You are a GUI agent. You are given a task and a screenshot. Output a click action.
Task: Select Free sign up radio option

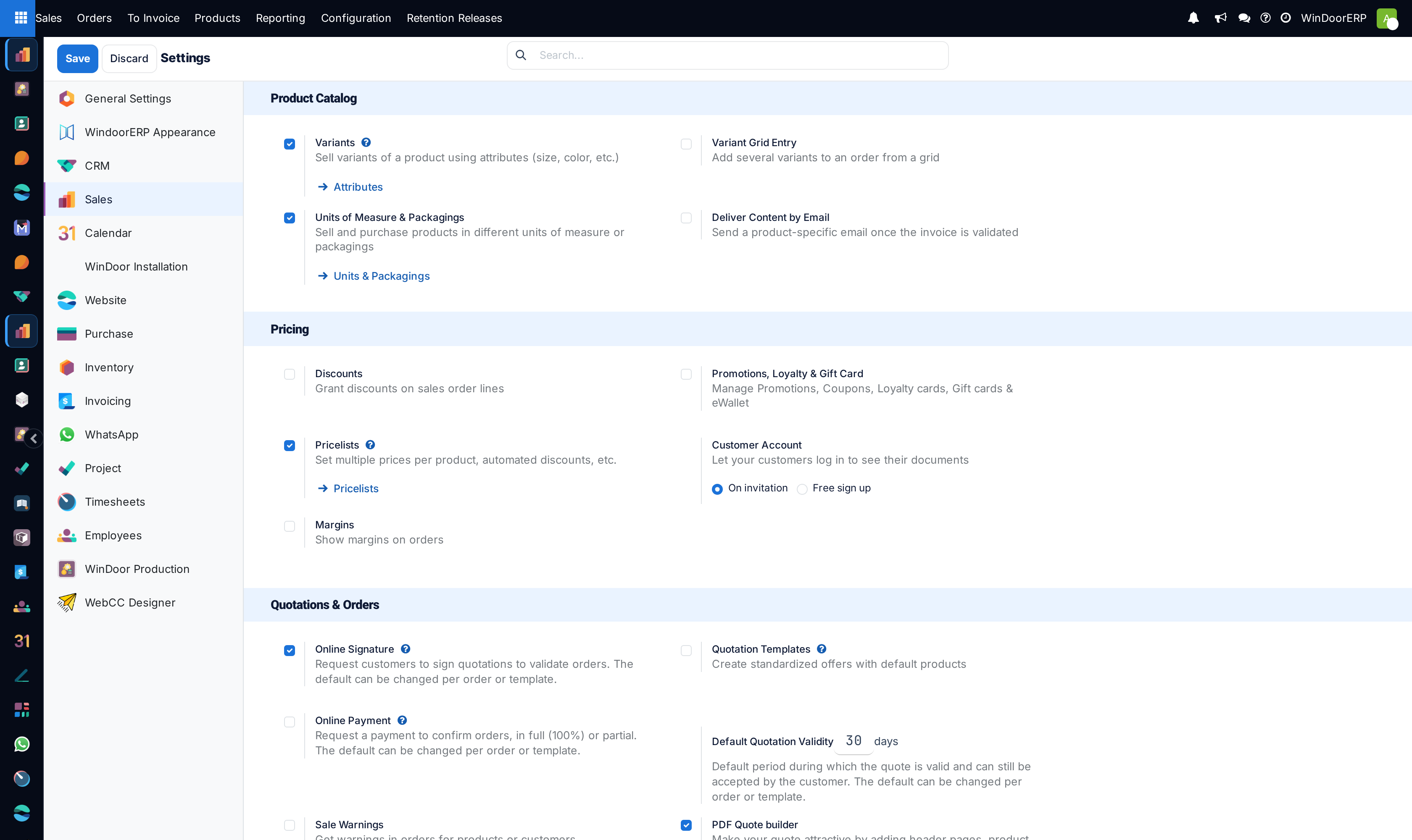coord(802,489)
